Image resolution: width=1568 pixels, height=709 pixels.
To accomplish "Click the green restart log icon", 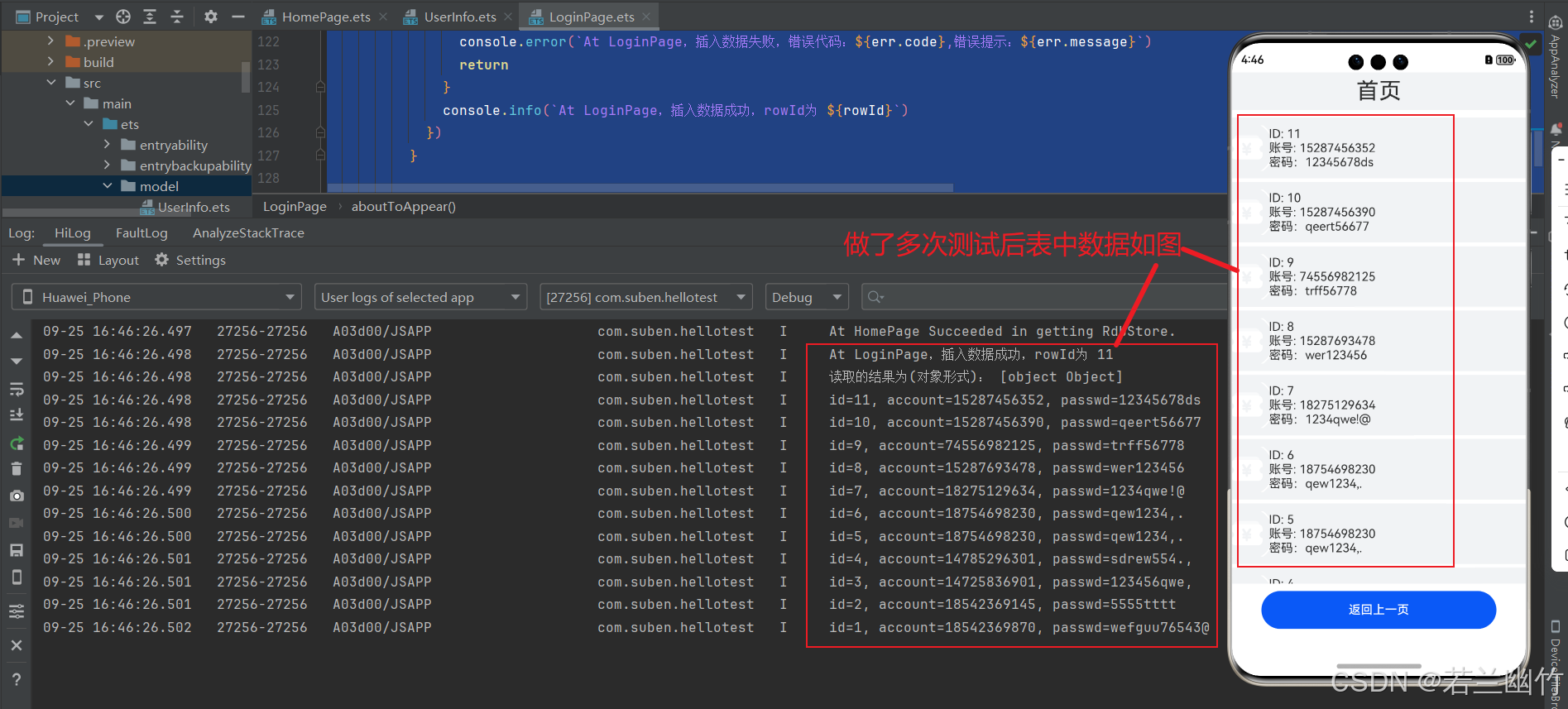I will (x=16, y=443).
